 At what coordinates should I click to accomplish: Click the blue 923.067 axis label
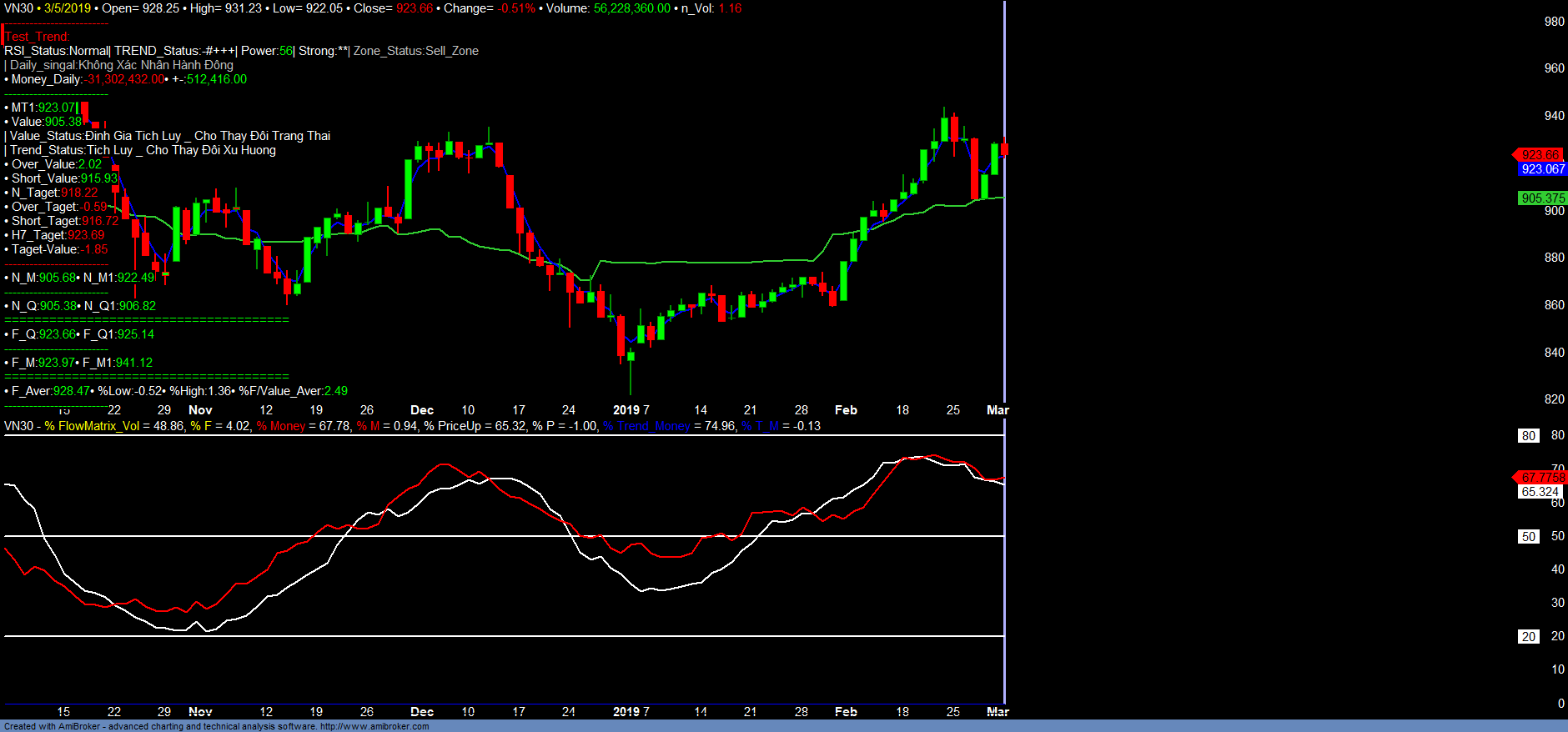[x=1542, y=169]
